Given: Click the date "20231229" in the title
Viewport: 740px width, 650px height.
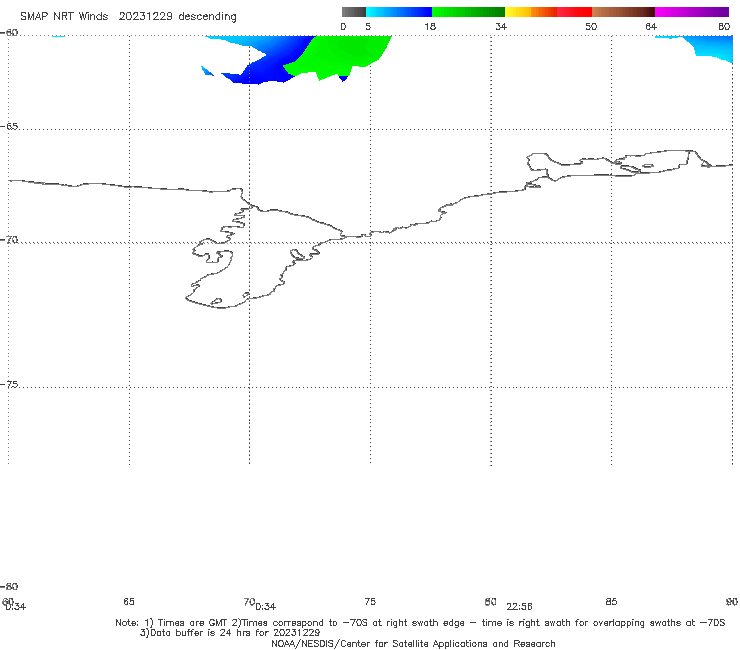Looking at the screenshot, I should tap(145, 17).
